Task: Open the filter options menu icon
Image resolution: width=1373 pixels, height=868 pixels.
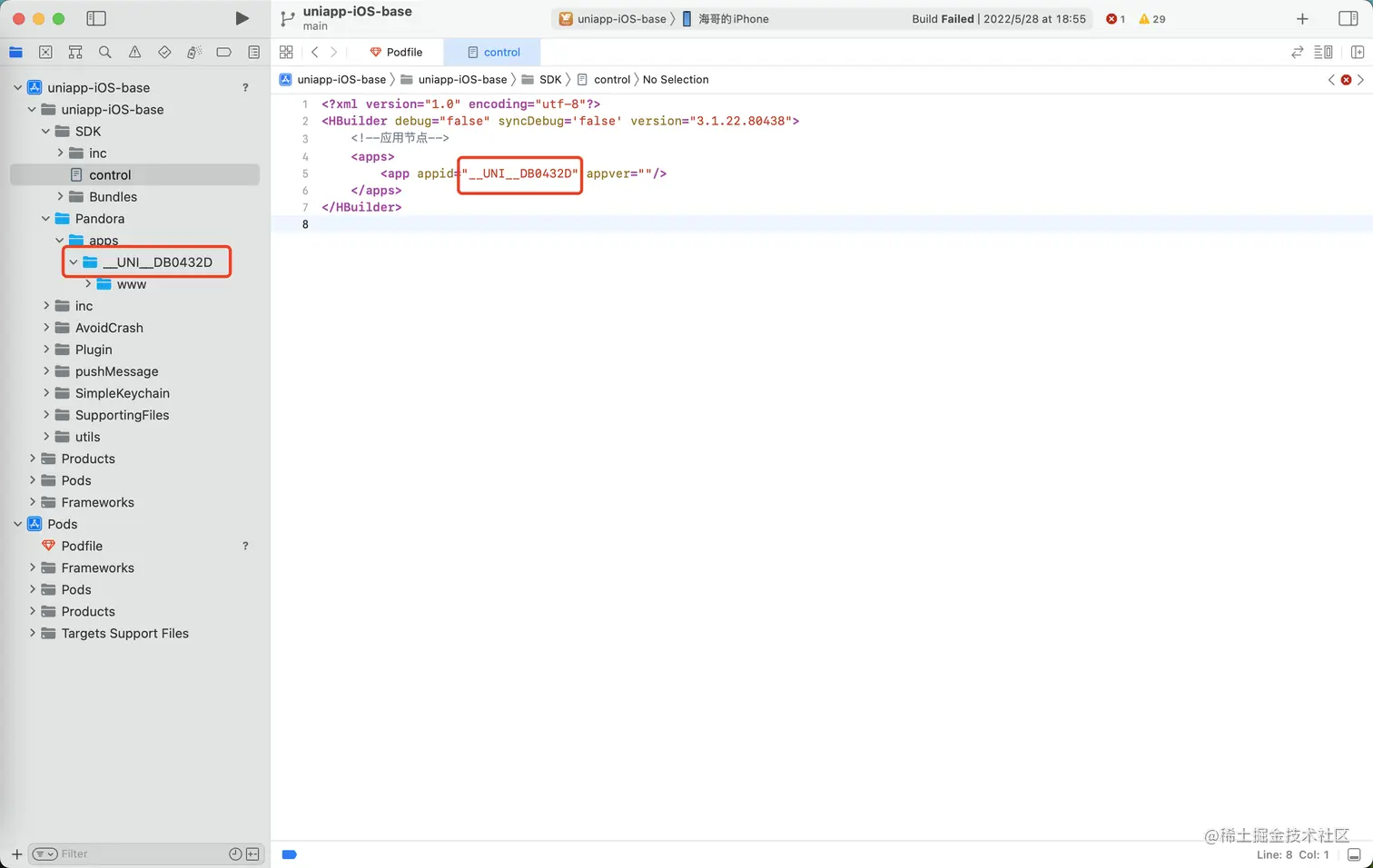Action: coord(44,853)
